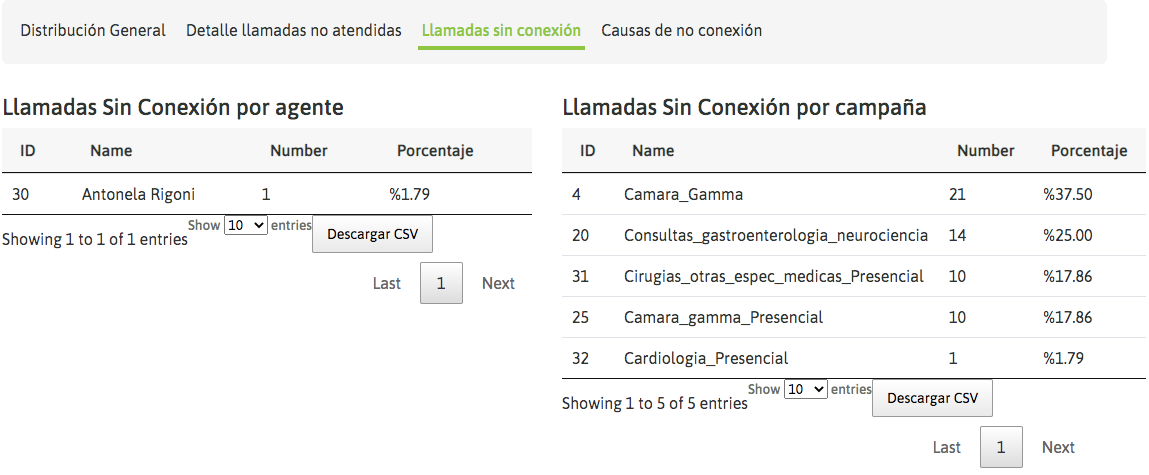Click Last in agent table pagination
Viewport: 1149px width, 475px height.
[387, 284]
